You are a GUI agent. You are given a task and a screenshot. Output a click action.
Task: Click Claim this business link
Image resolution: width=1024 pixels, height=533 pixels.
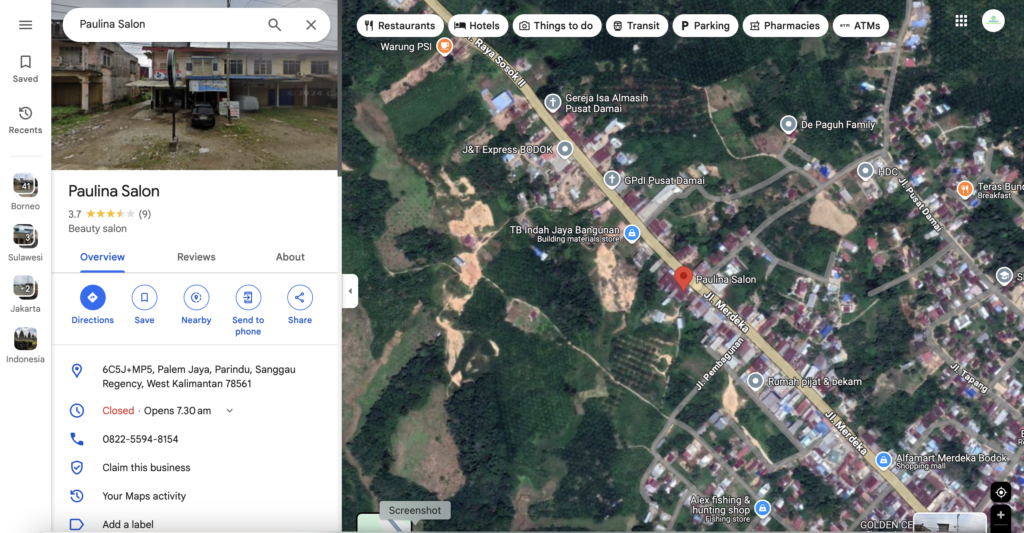(x=146, y=468)
